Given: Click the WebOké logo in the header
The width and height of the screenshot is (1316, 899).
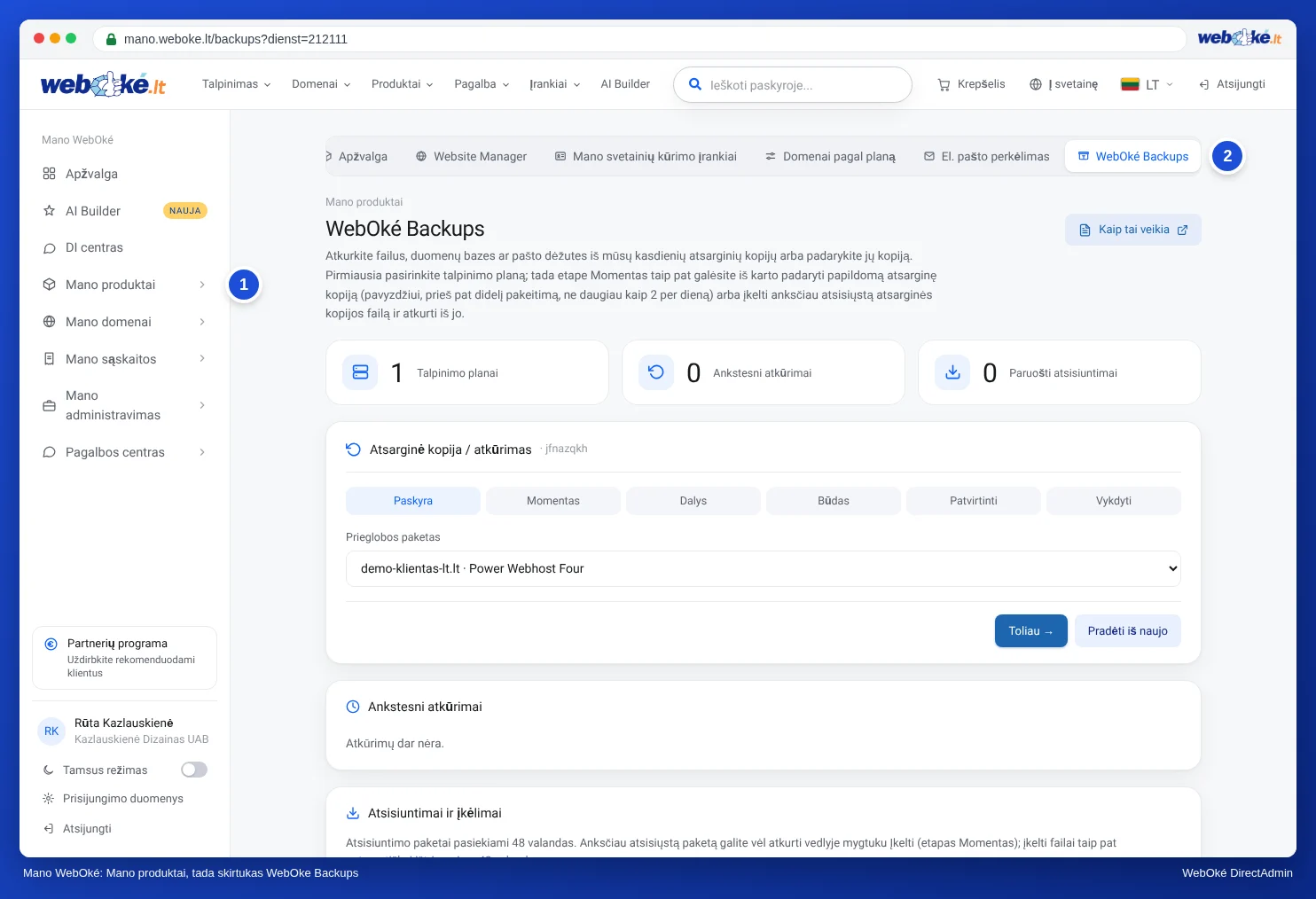Looking at the screenshot, I should point(103,84).
